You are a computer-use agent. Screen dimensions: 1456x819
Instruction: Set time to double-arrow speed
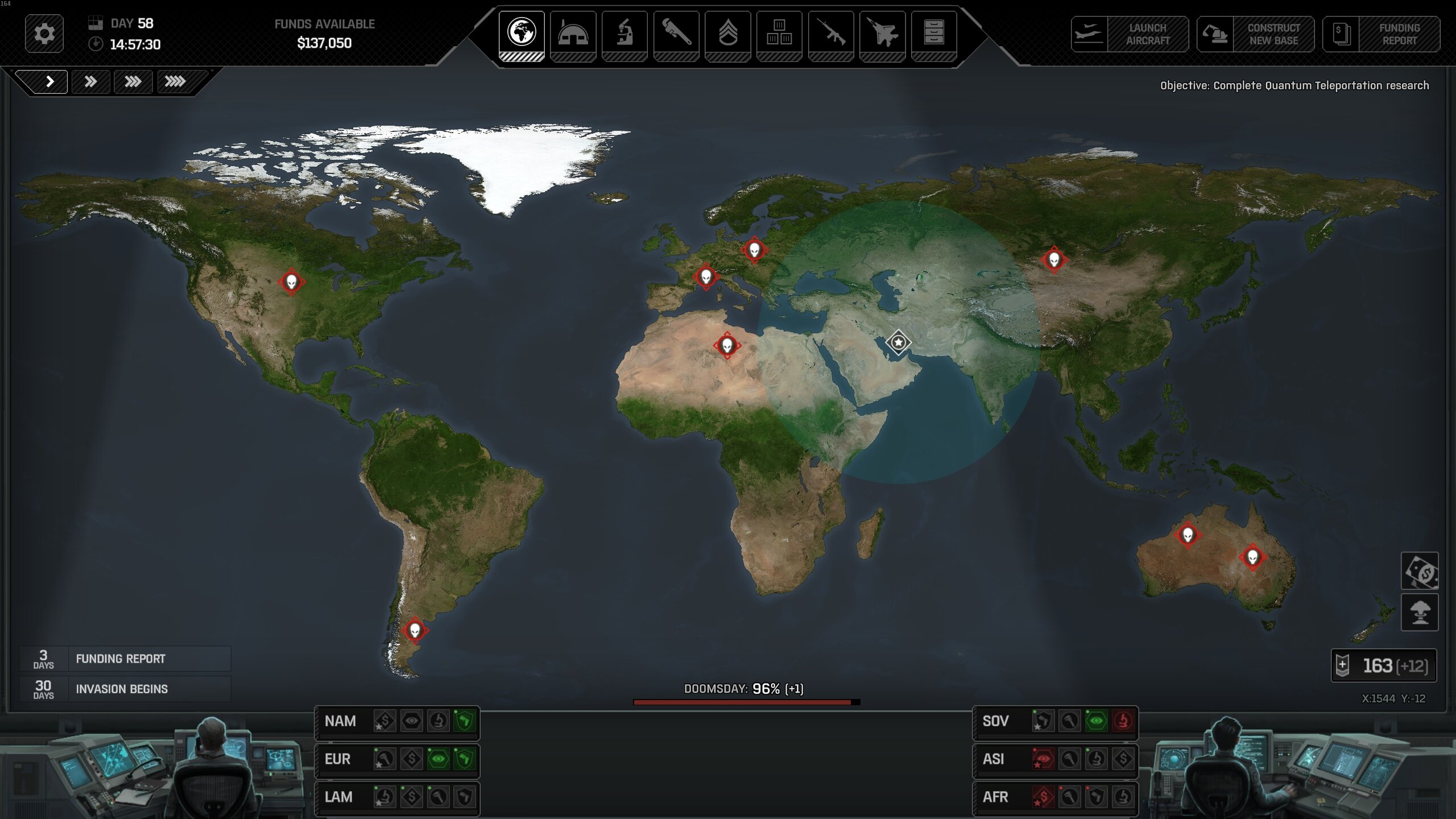click(x=91, y=81)
